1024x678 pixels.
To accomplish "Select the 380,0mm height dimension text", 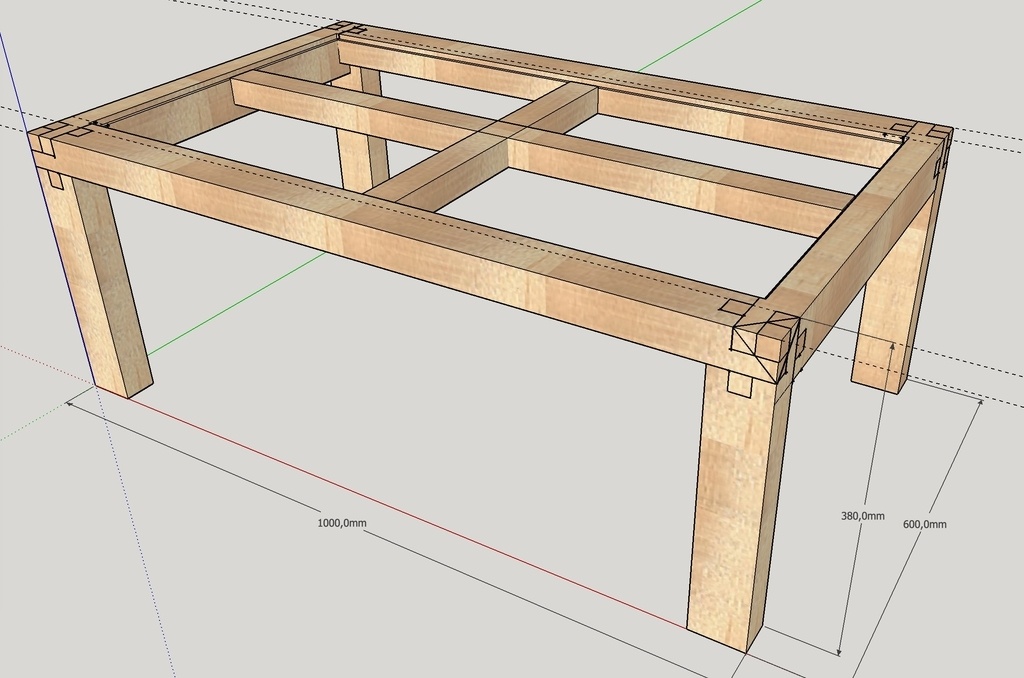I will pos(862,516).
